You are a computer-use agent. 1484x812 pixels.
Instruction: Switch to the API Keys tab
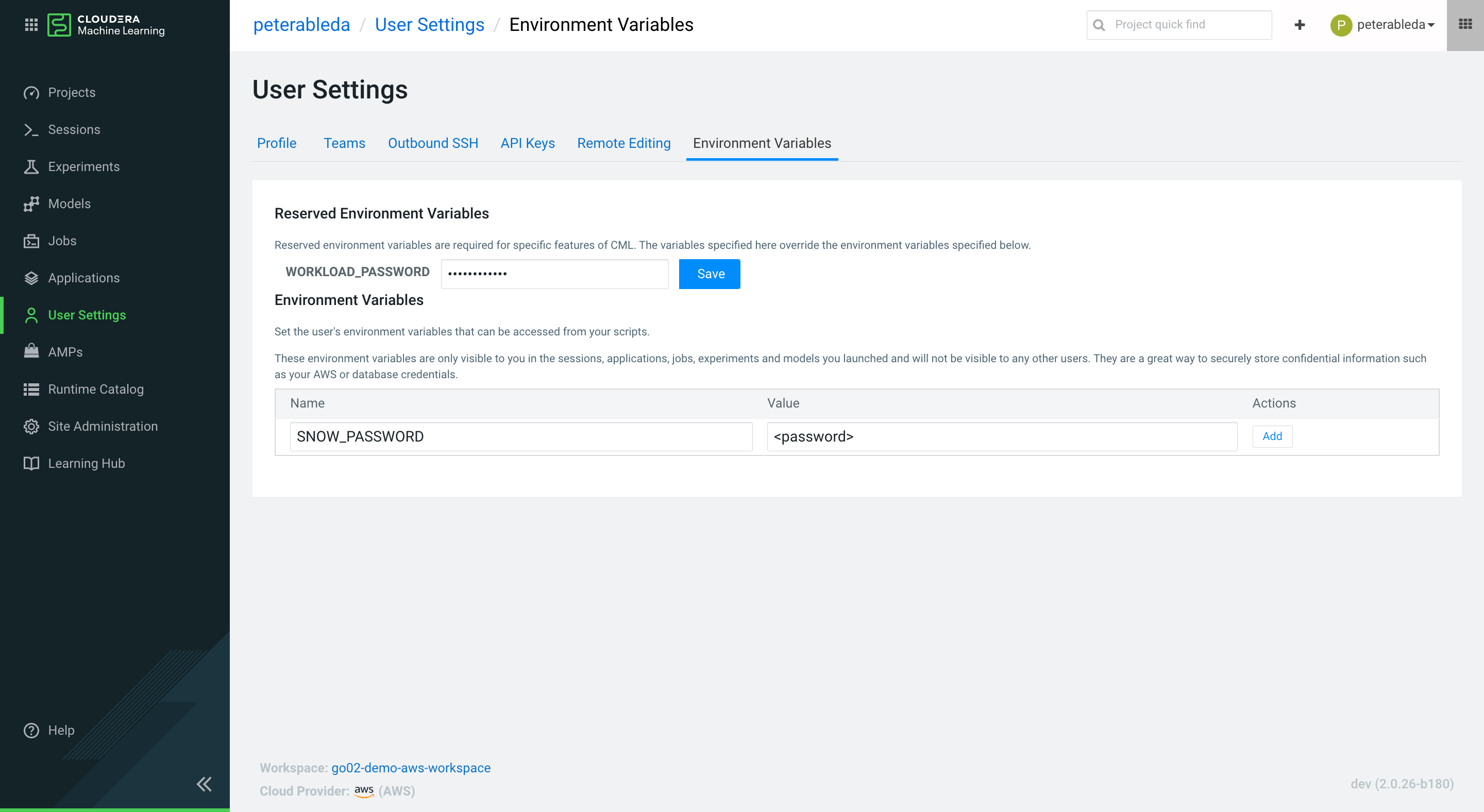pyautogui.click(x=527, y=143)
